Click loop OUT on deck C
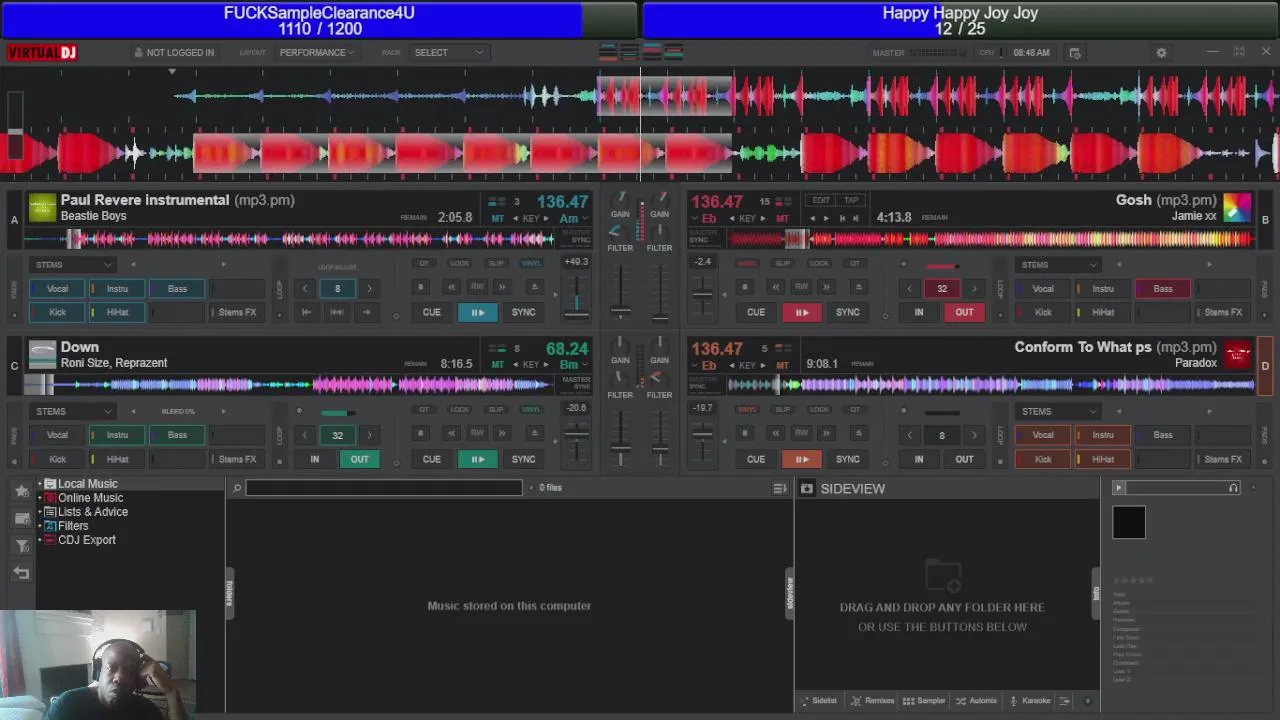The height and width of the screenshot is (720, 1280). coord(359,459)
